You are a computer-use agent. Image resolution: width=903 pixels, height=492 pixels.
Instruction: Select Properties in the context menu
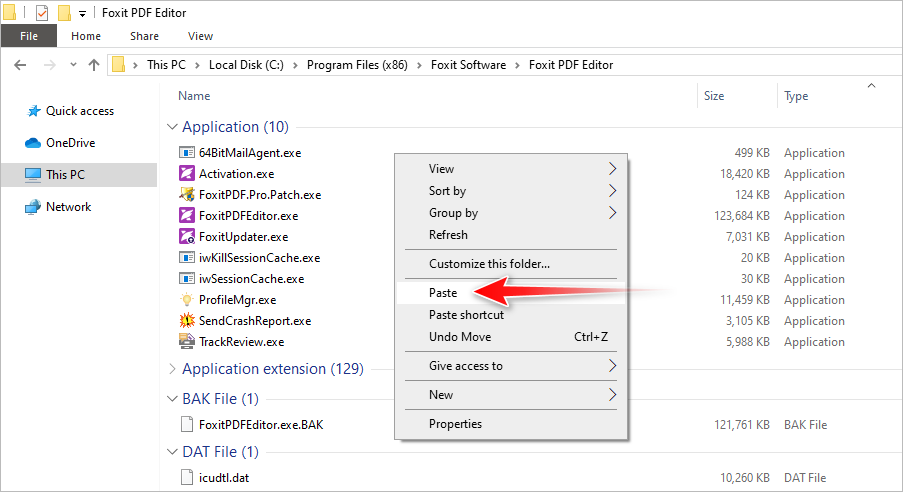coord(455,424)
